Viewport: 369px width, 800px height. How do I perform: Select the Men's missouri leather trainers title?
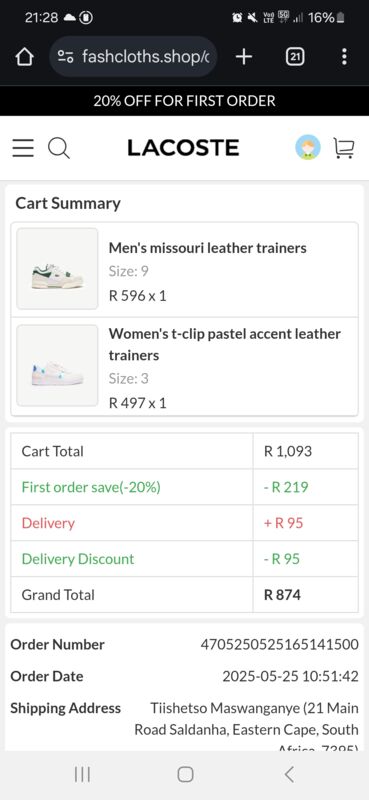[x=208, y=248]
